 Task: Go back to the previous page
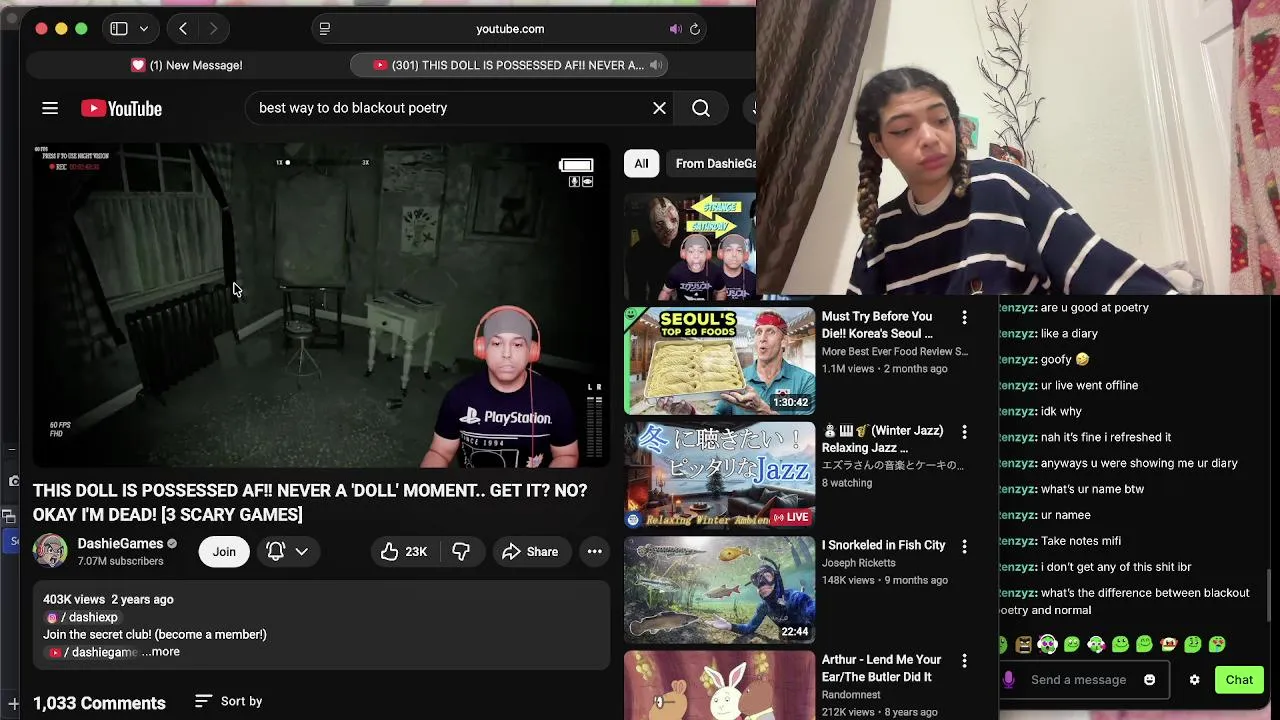point(183,29)
